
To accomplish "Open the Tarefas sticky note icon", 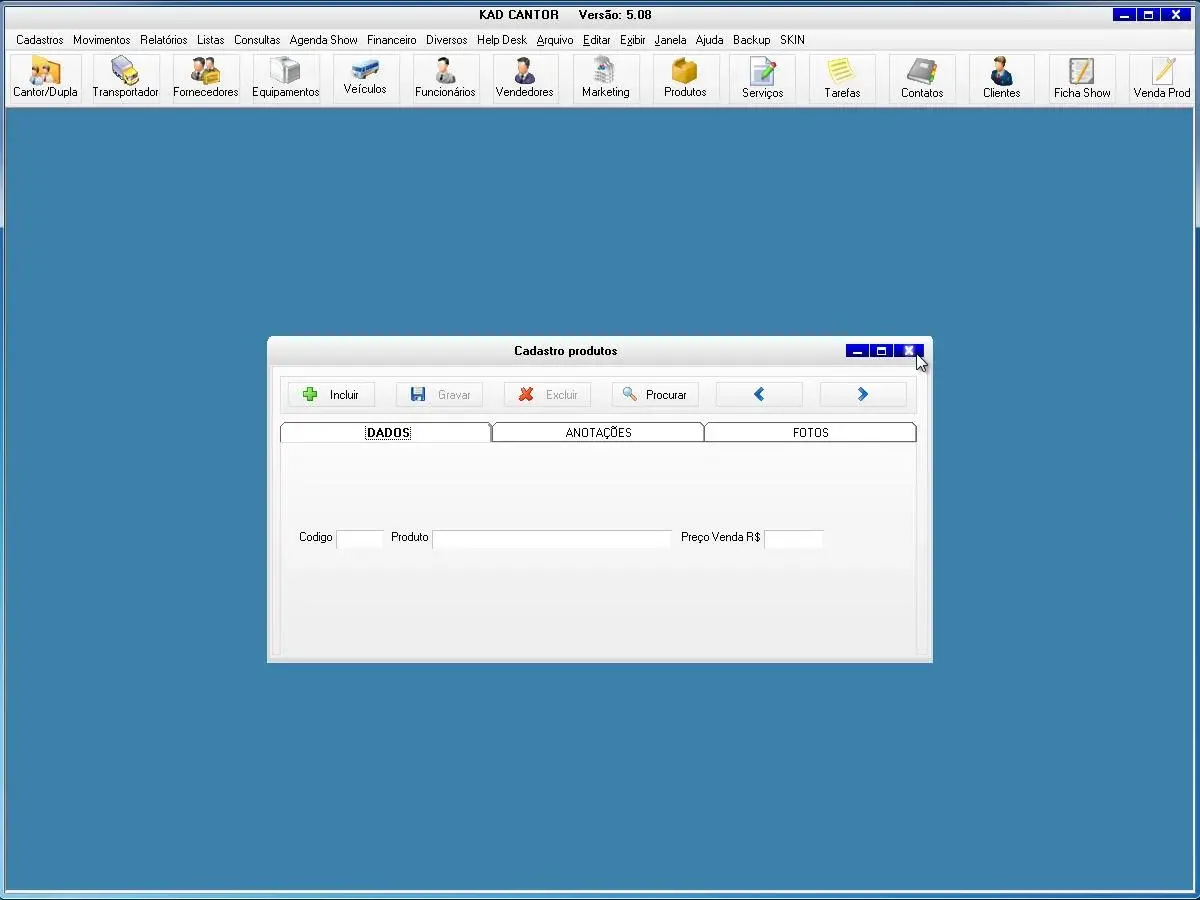I will [842, 78].
